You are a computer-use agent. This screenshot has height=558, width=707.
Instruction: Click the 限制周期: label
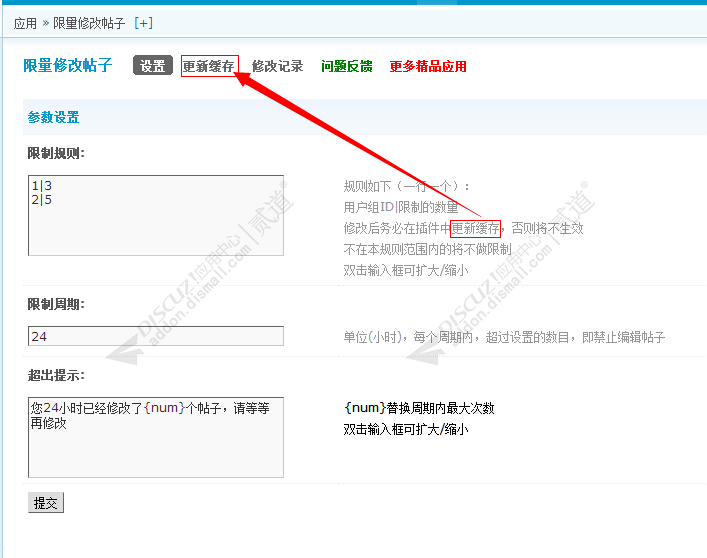click(x=56, y=304)
